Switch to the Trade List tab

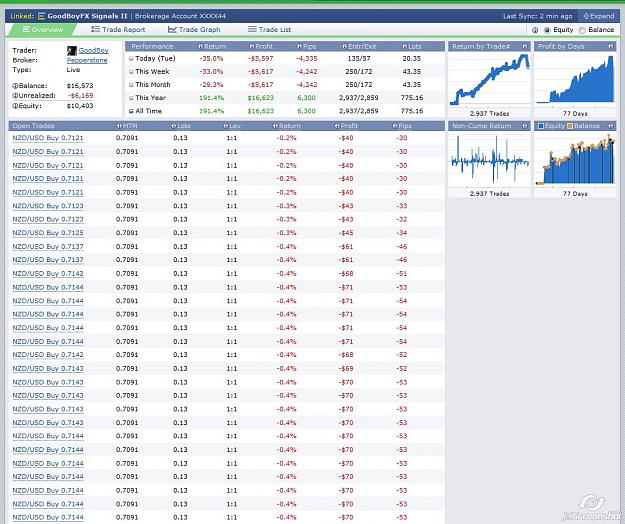269,29
